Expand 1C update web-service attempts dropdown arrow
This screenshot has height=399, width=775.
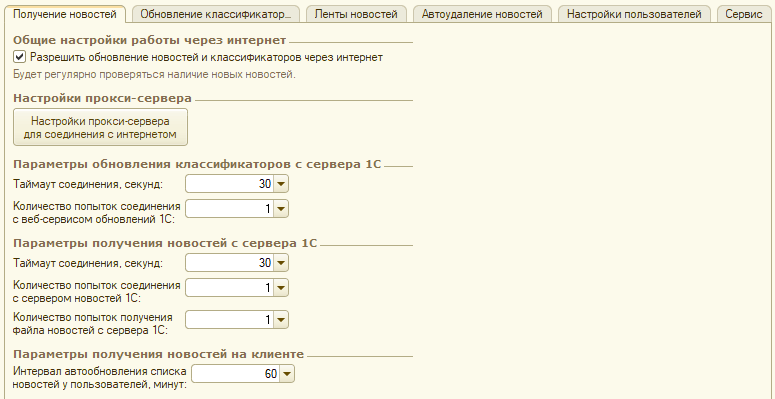[281, 209]
